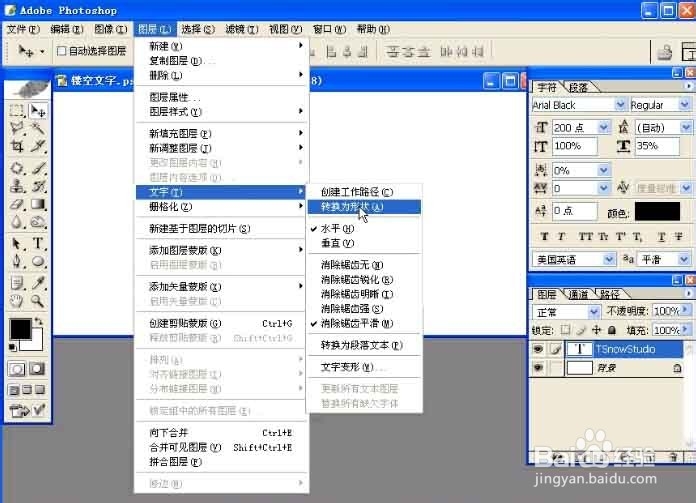The height and width of the screenshot is (503, 696).
Task: Select the Type tool in toolbox
Action: coord(38,244)
